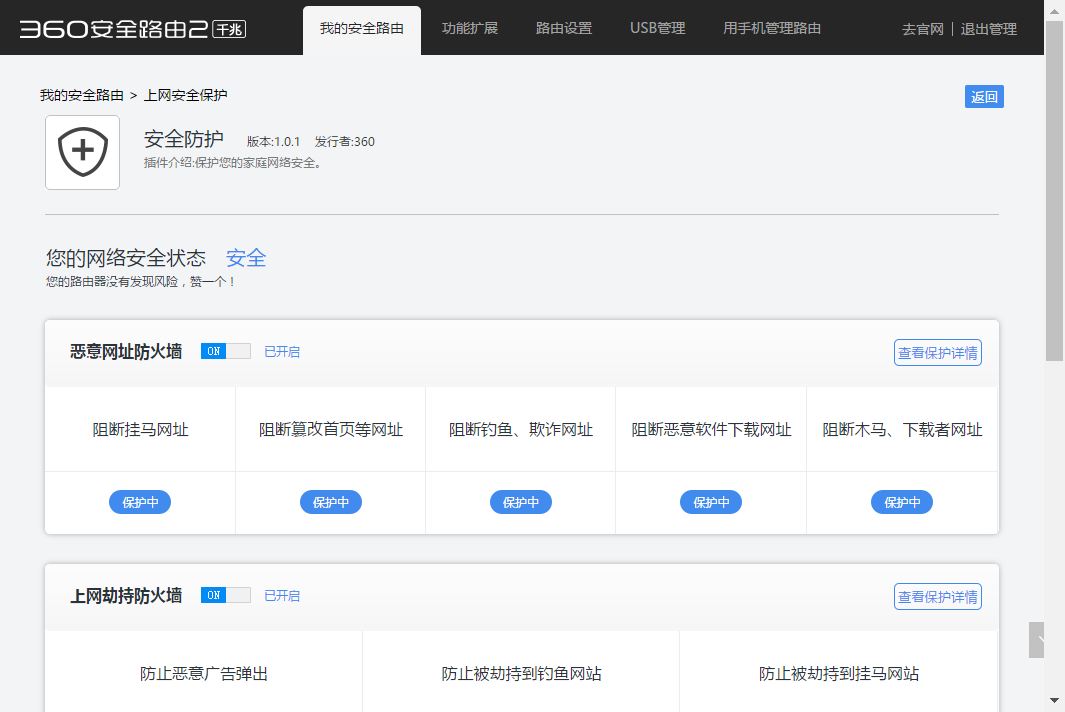The width and height of the screenshot is (1065, 712).
Task: Click the 返回 button
Action: pyautogui.click(x=984, y=96)
